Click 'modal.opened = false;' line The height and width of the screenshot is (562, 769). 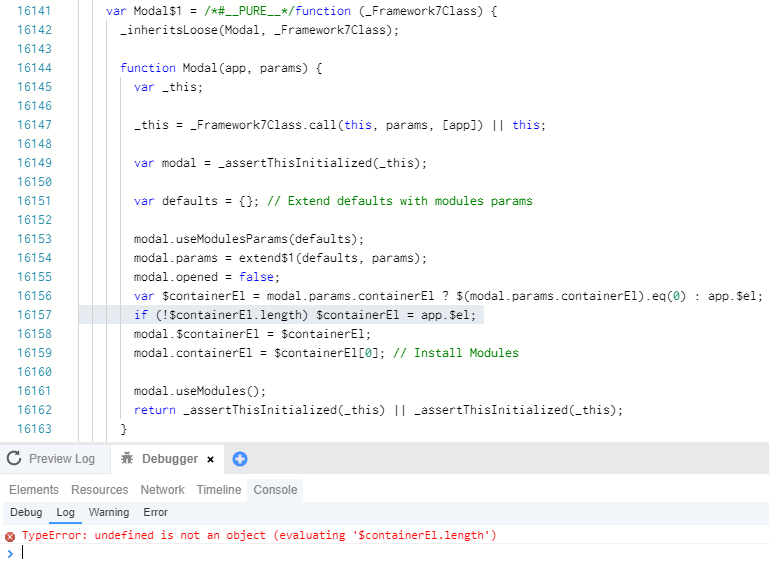(x=207, y=277)
